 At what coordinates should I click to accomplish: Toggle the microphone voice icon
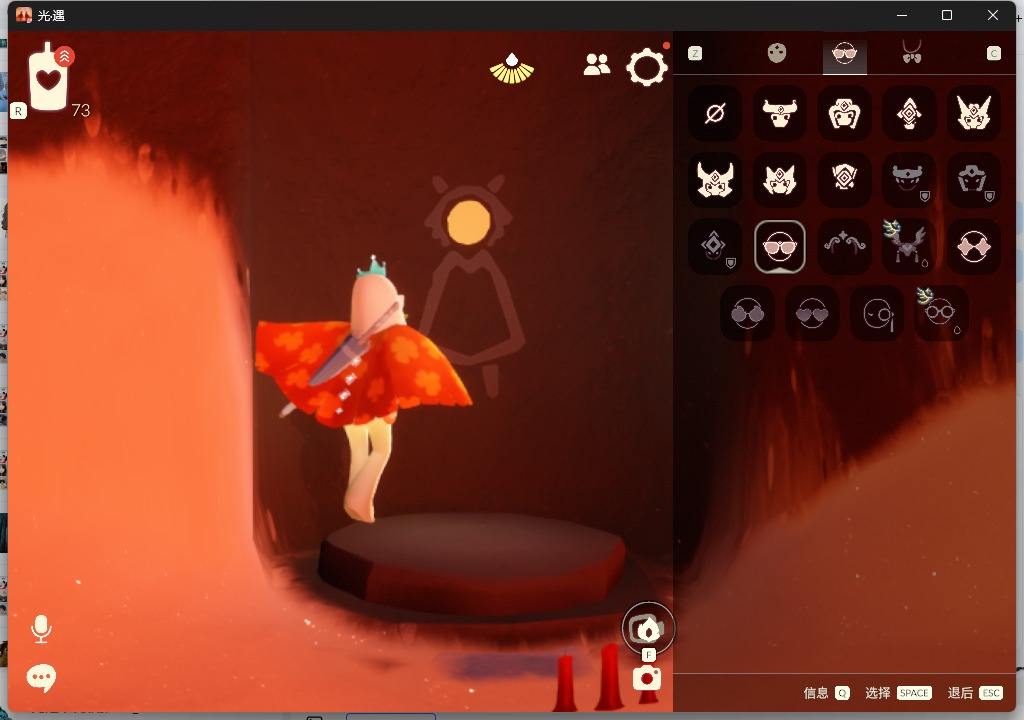point(41,629)
